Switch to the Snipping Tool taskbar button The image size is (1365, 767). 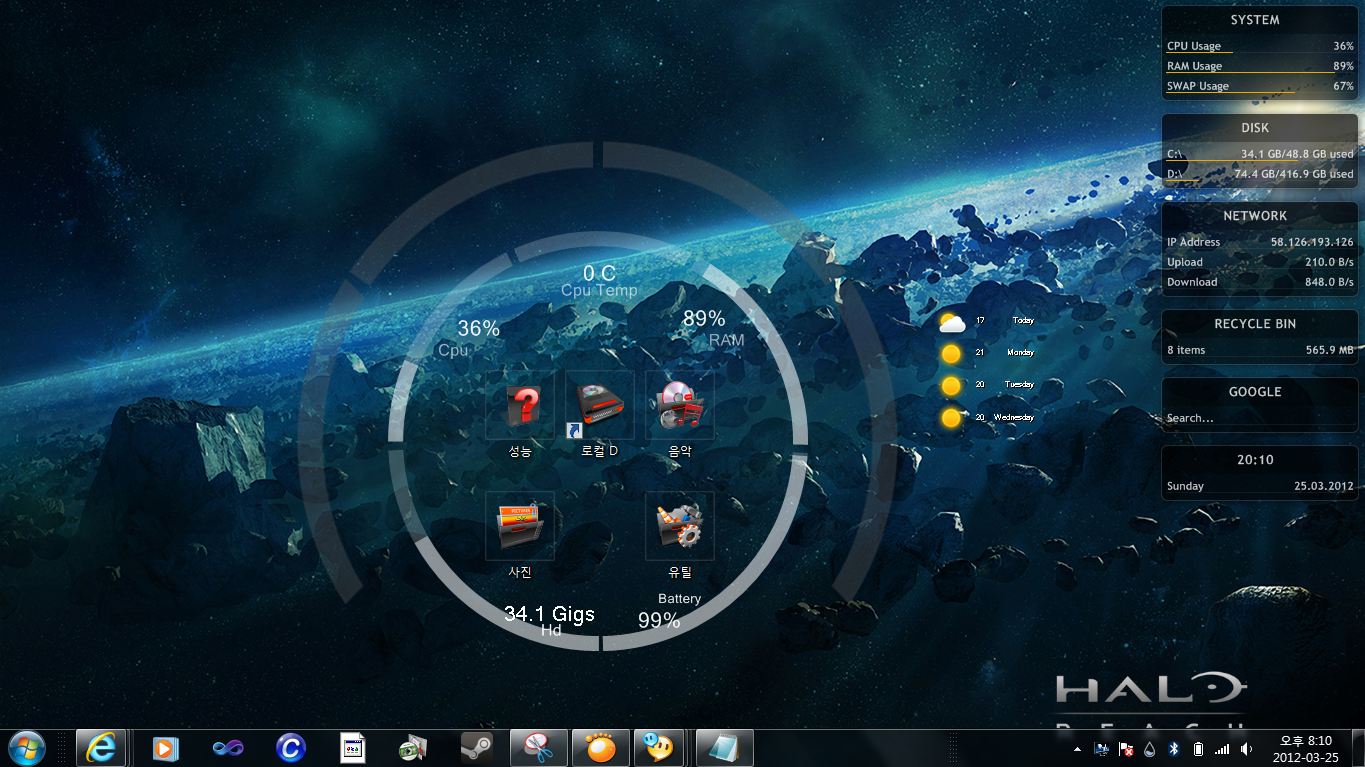tap(539, 748)
